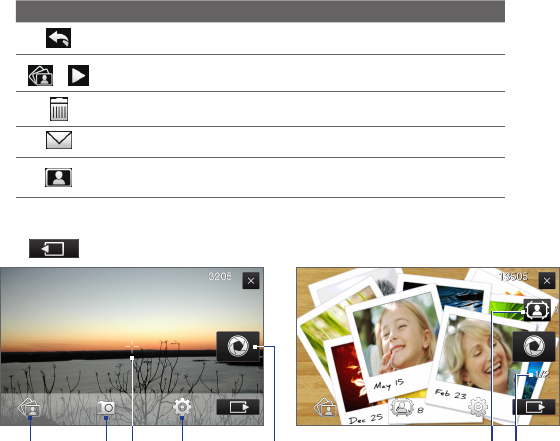Click the trash can delete icon

[x=59, y=109]
